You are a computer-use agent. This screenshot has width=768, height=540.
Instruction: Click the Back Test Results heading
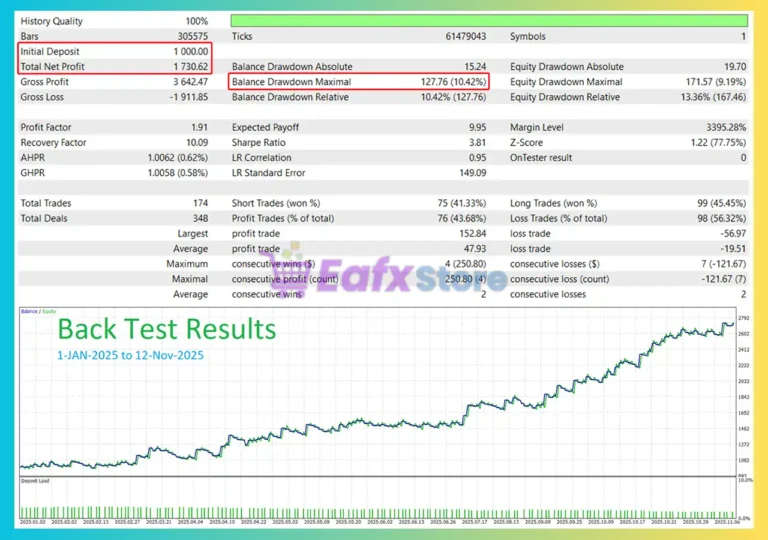point(167,329)
